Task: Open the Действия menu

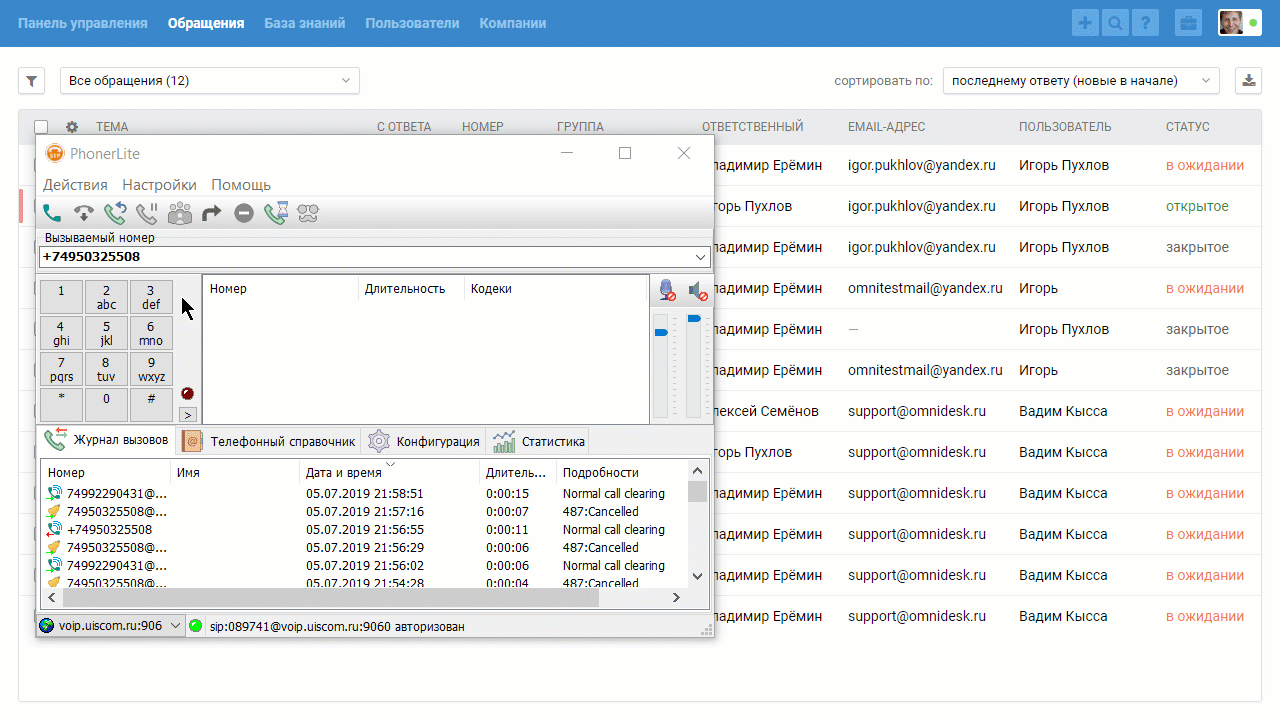Action: (x=75, y=185)
